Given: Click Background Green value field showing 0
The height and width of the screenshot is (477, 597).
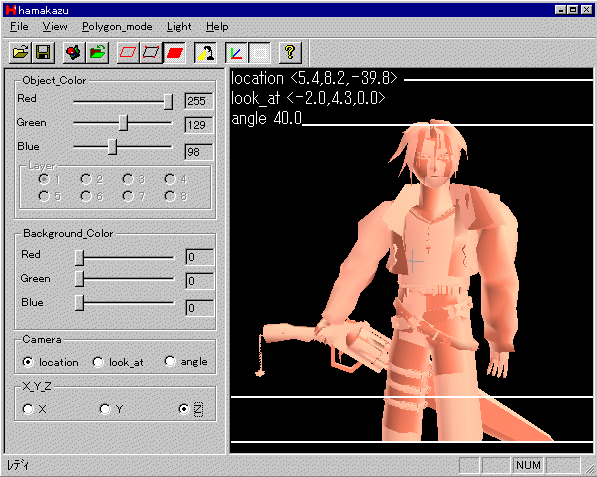Looking at the screenshot, I should tap(200, 281).
